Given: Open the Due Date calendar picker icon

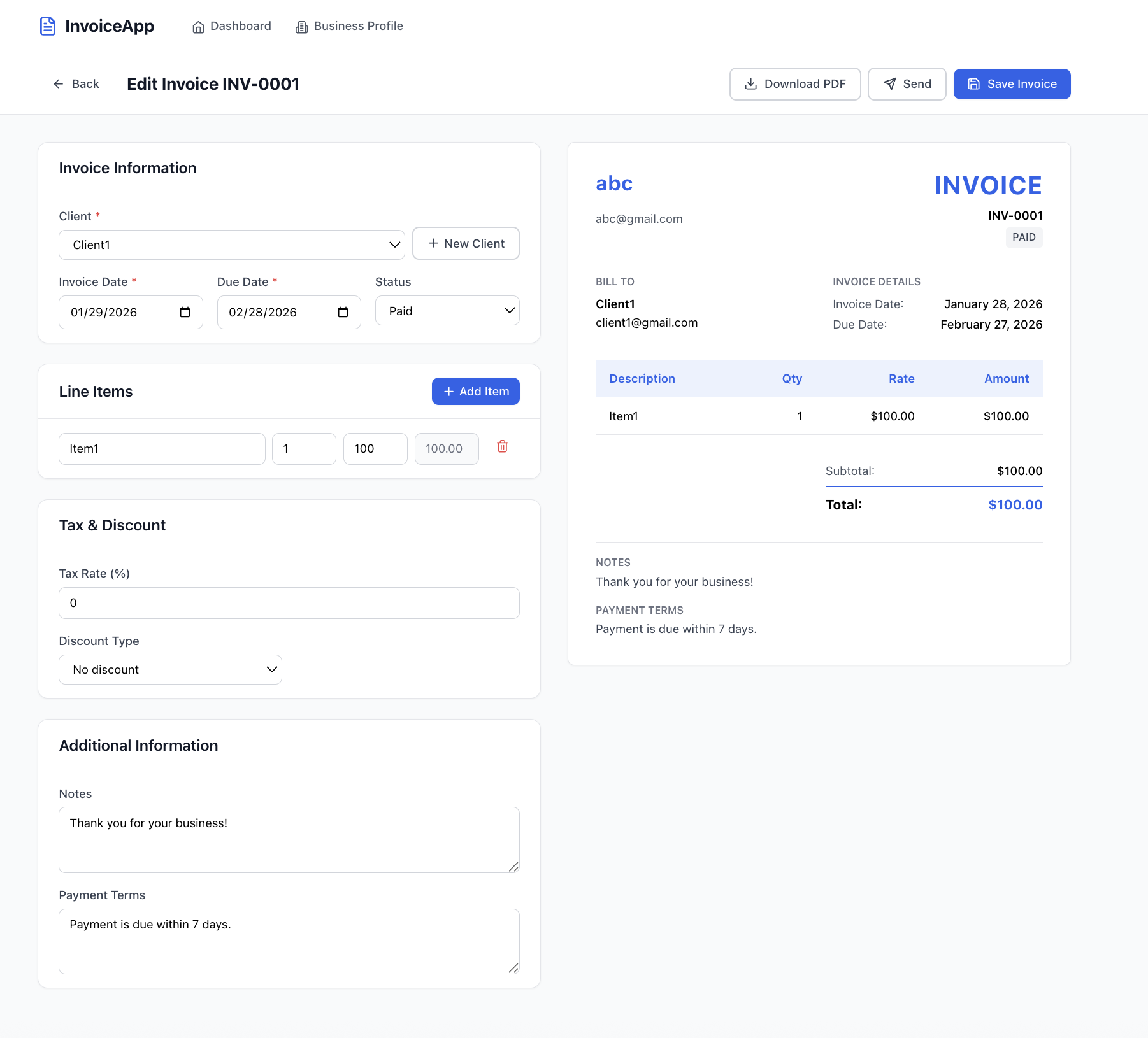Looking at the screenshot, I should coord(343,312).
